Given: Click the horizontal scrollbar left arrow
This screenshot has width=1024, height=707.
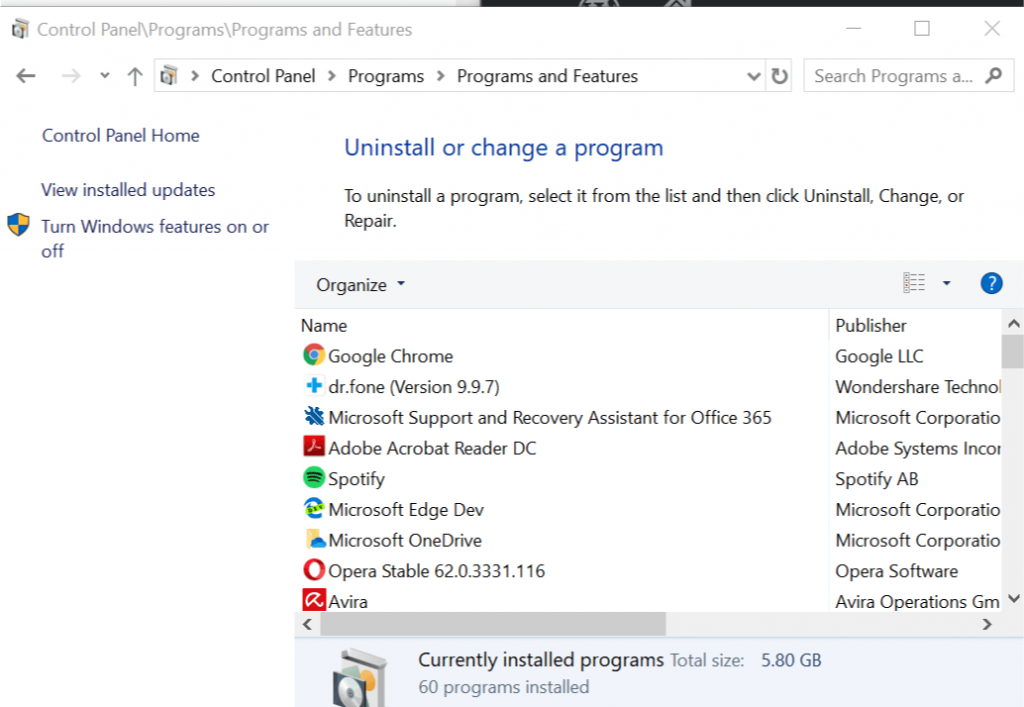Looking at the screenshot, I should [x=307, y=624].
